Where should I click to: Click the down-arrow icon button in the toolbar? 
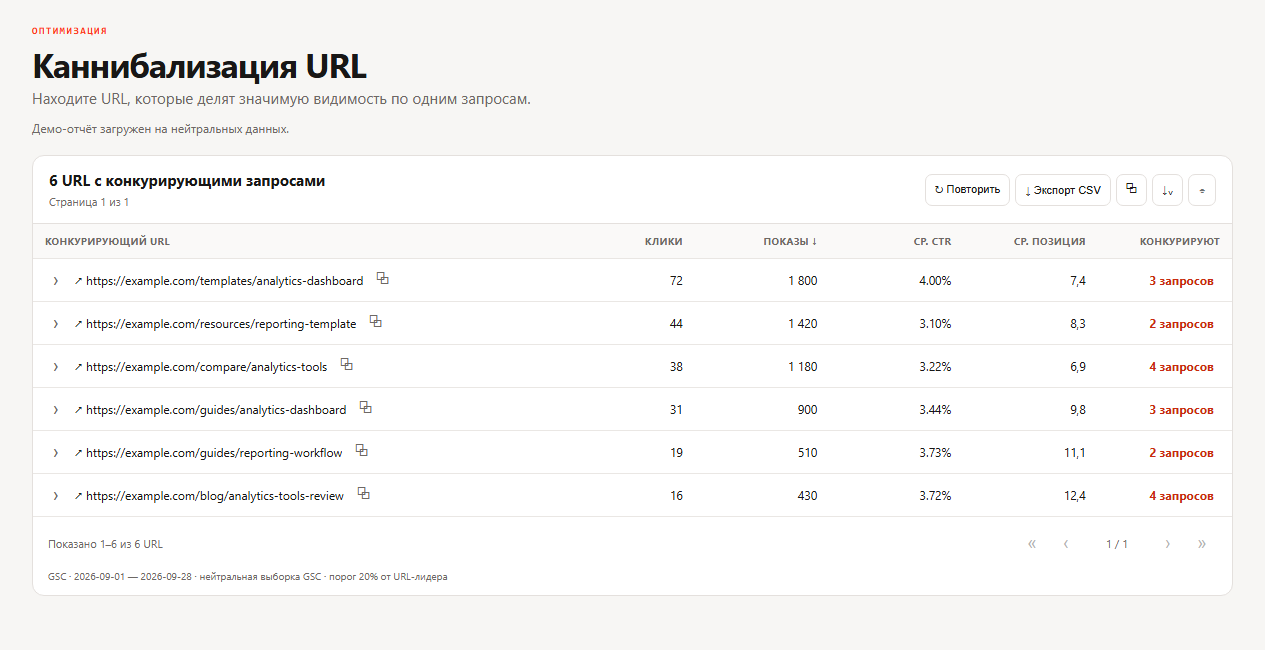coord(1167,190)
